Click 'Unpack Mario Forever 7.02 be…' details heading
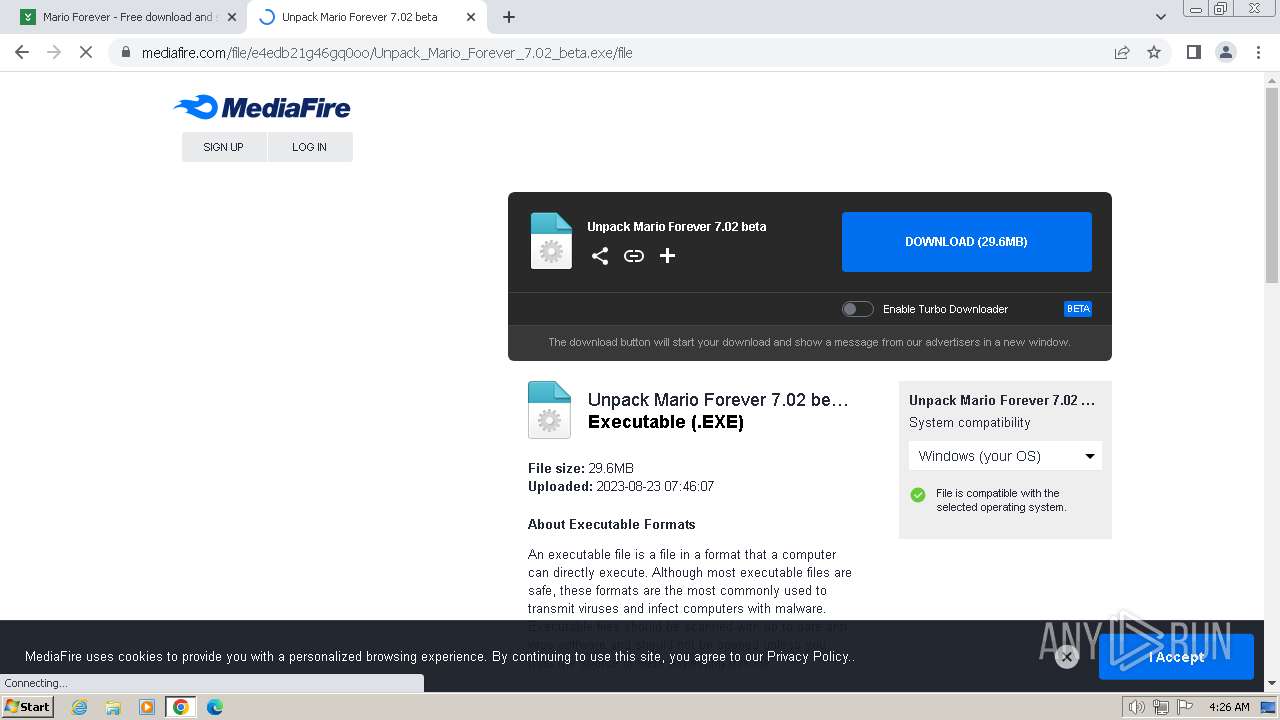 718,400
